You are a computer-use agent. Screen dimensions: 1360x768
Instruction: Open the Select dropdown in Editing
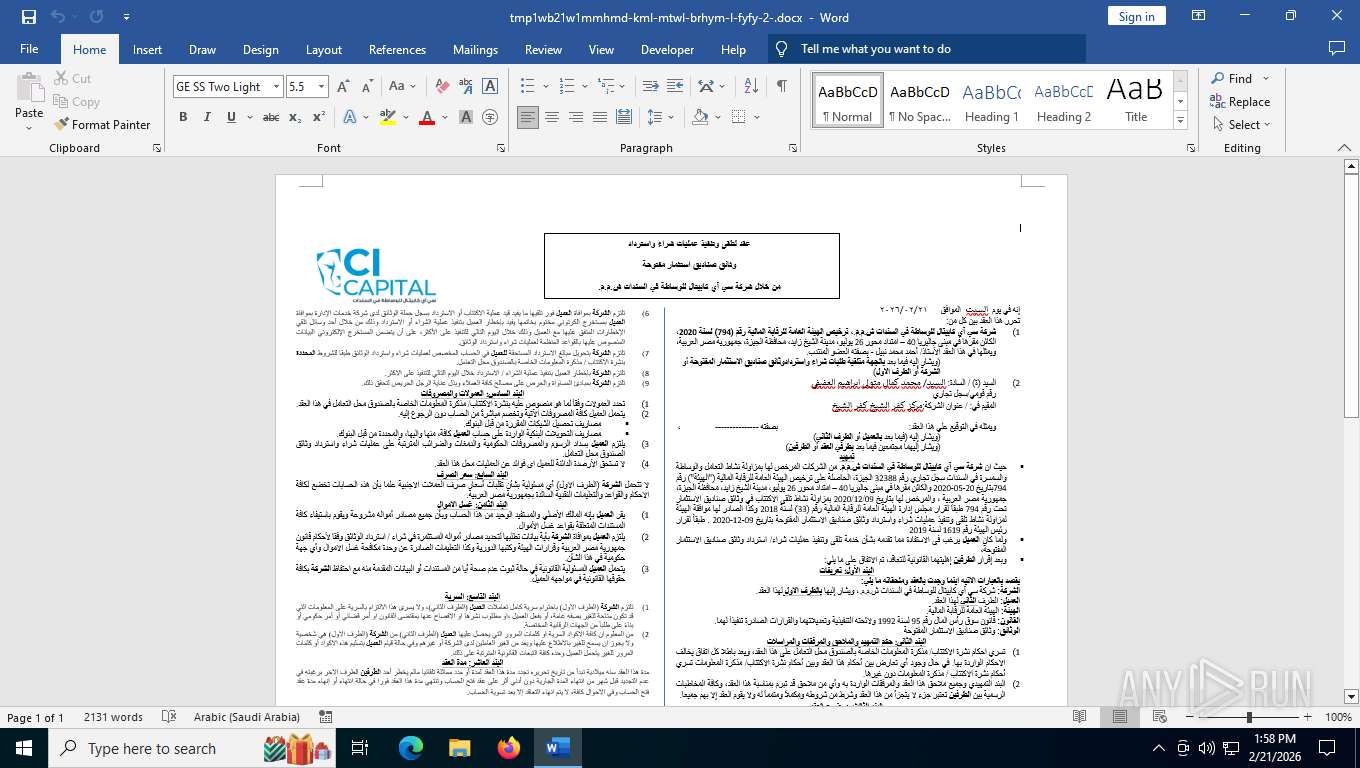point(1240,125)
